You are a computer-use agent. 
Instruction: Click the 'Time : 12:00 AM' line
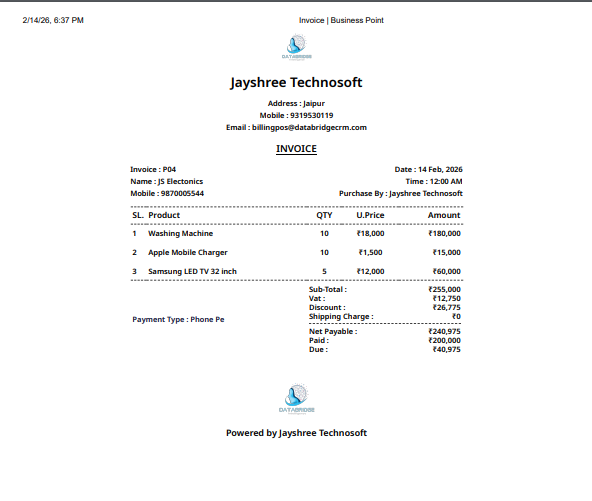click(434, 182)
